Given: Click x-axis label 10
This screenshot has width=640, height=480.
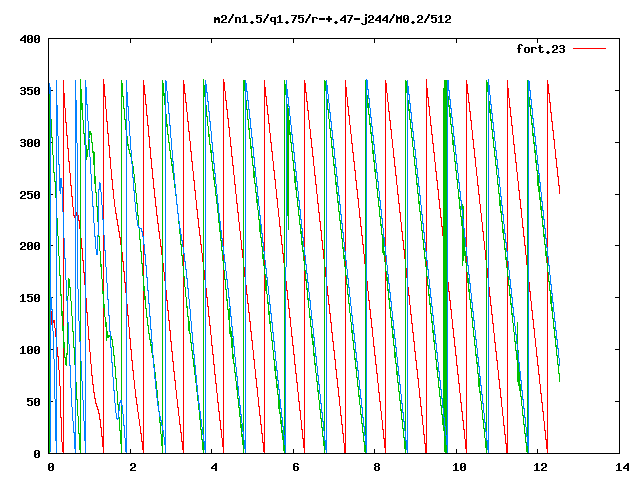Looking at the screenshot, I should pos(459,467).
